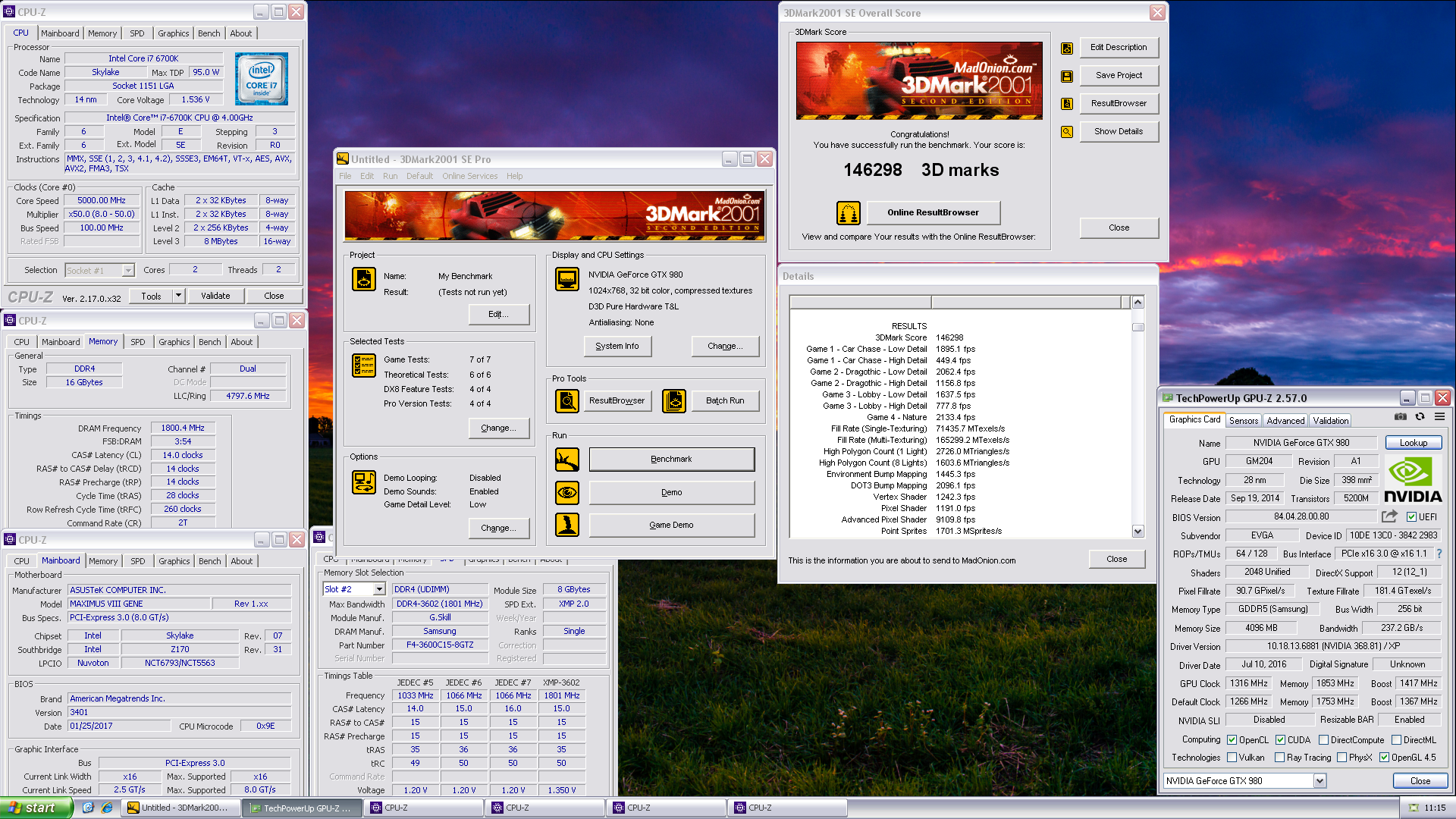This screenshot has width=1456, height=819.
Task: Click the Batch Run icon
Action: click(x=674, y=400)
